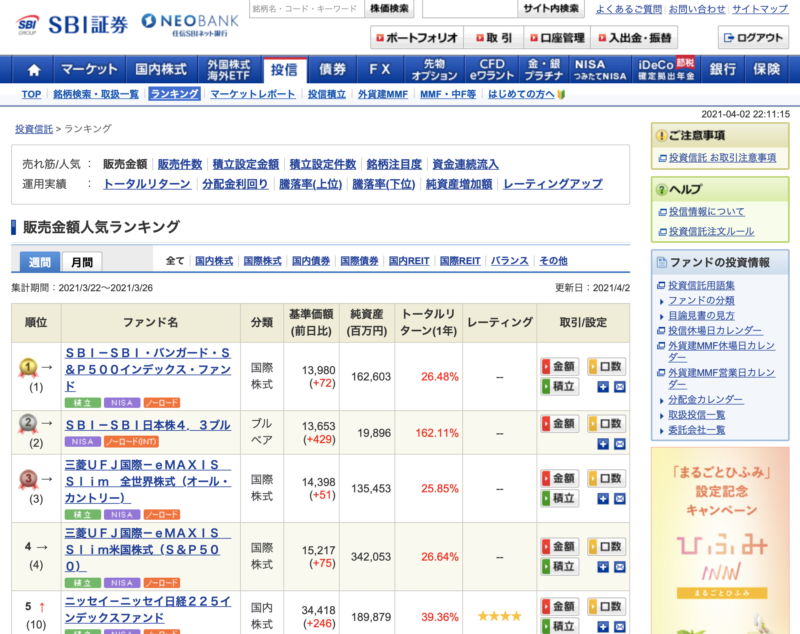Viewport: 800px width, 634px height.
Task: Click the サイト内検索 button
Action: [551, 8]
